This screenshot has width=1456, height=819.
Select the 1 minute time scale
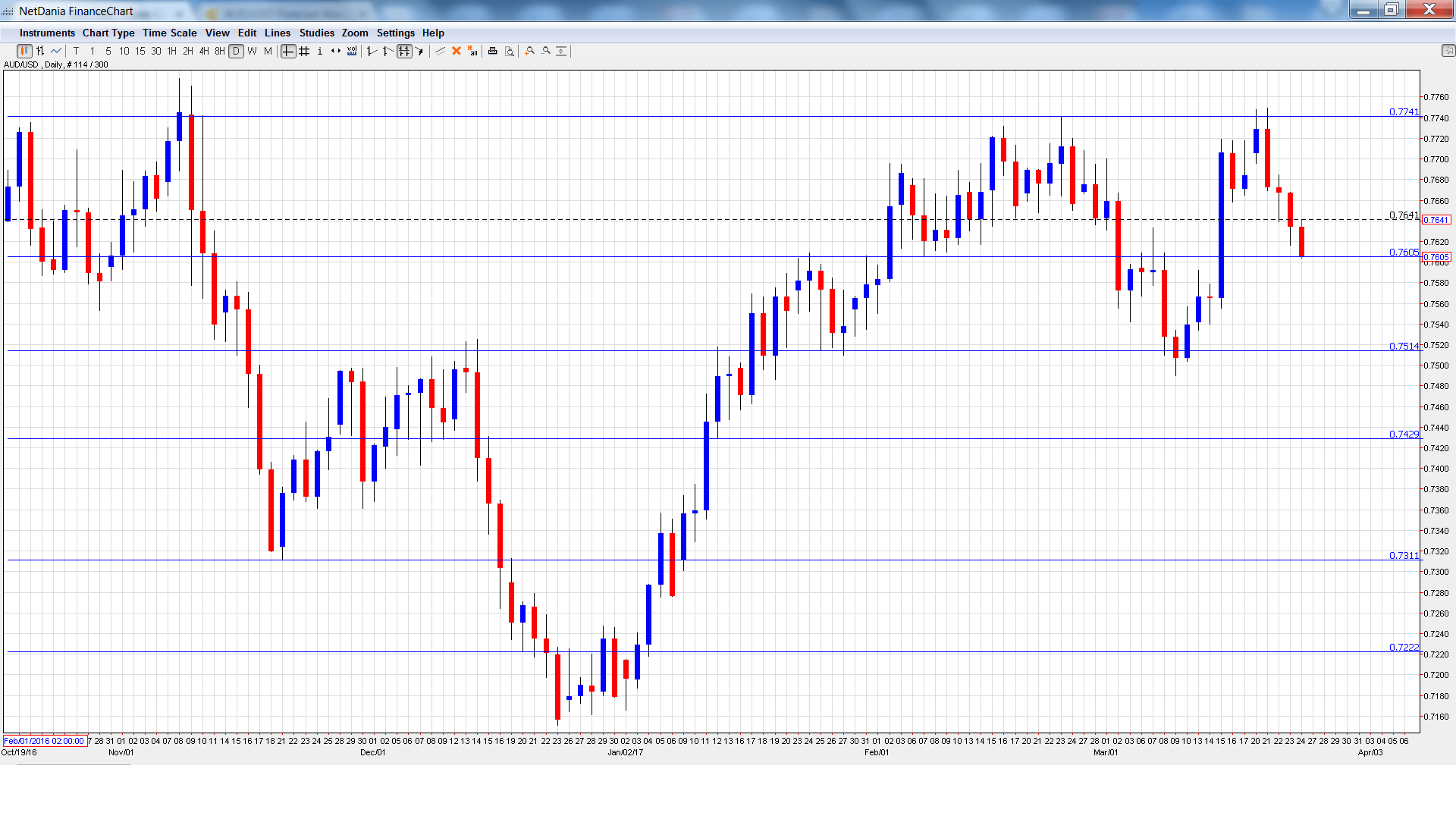pyautogui.click(x=93, y=52)
